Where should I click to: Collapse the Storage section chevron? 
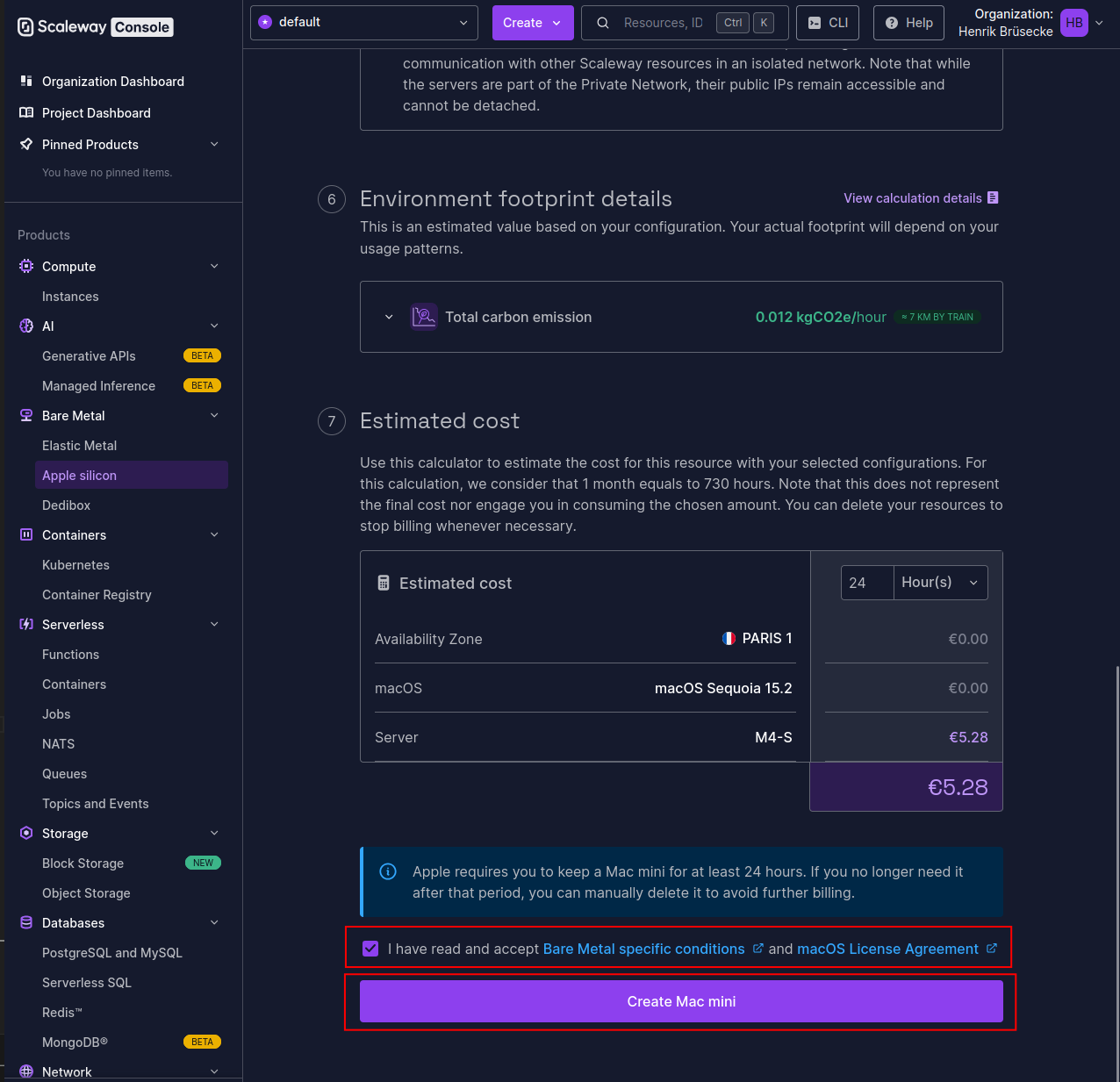pyautogui.click(x=214, y=833)
